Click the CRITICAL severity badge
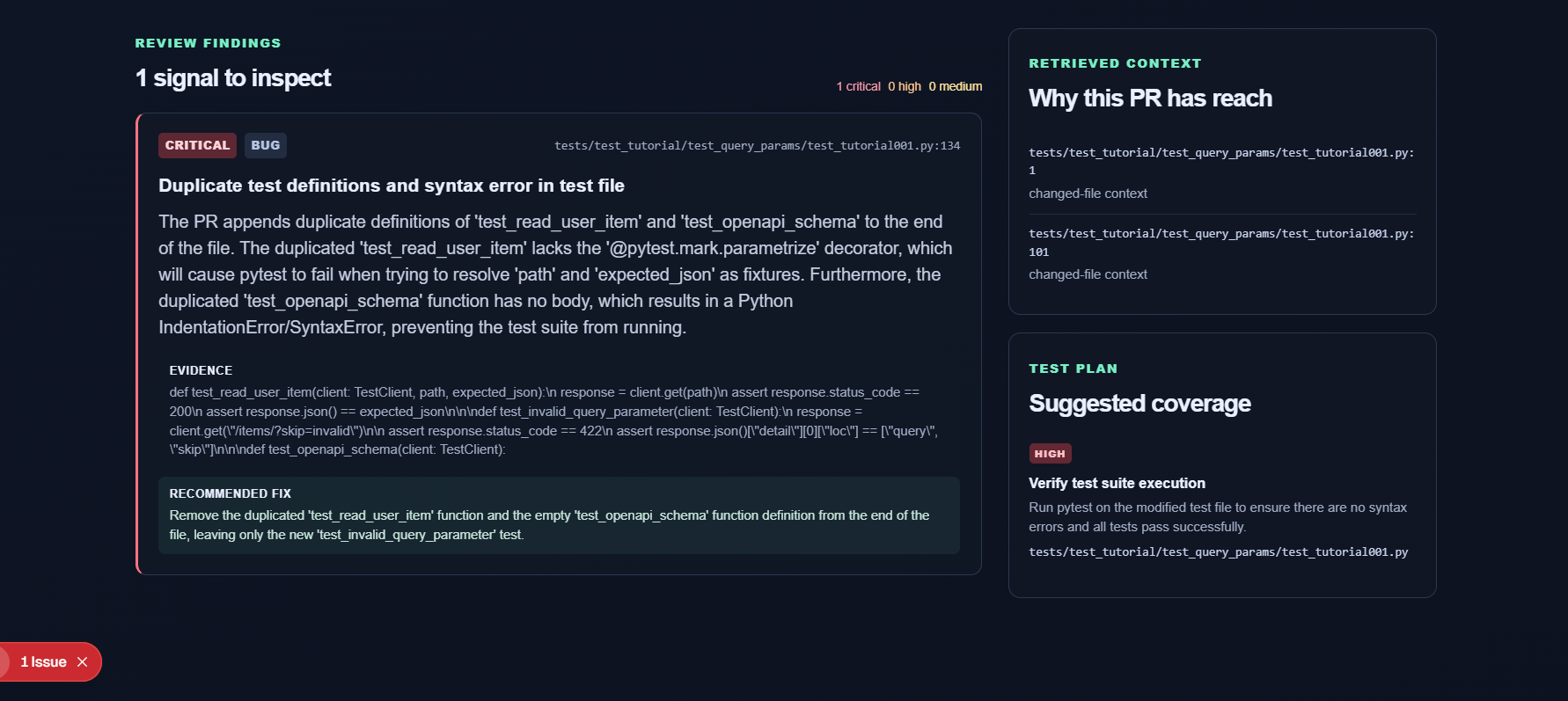The height and width of the screenshot is (701, 1568). (x=197, y=145)
